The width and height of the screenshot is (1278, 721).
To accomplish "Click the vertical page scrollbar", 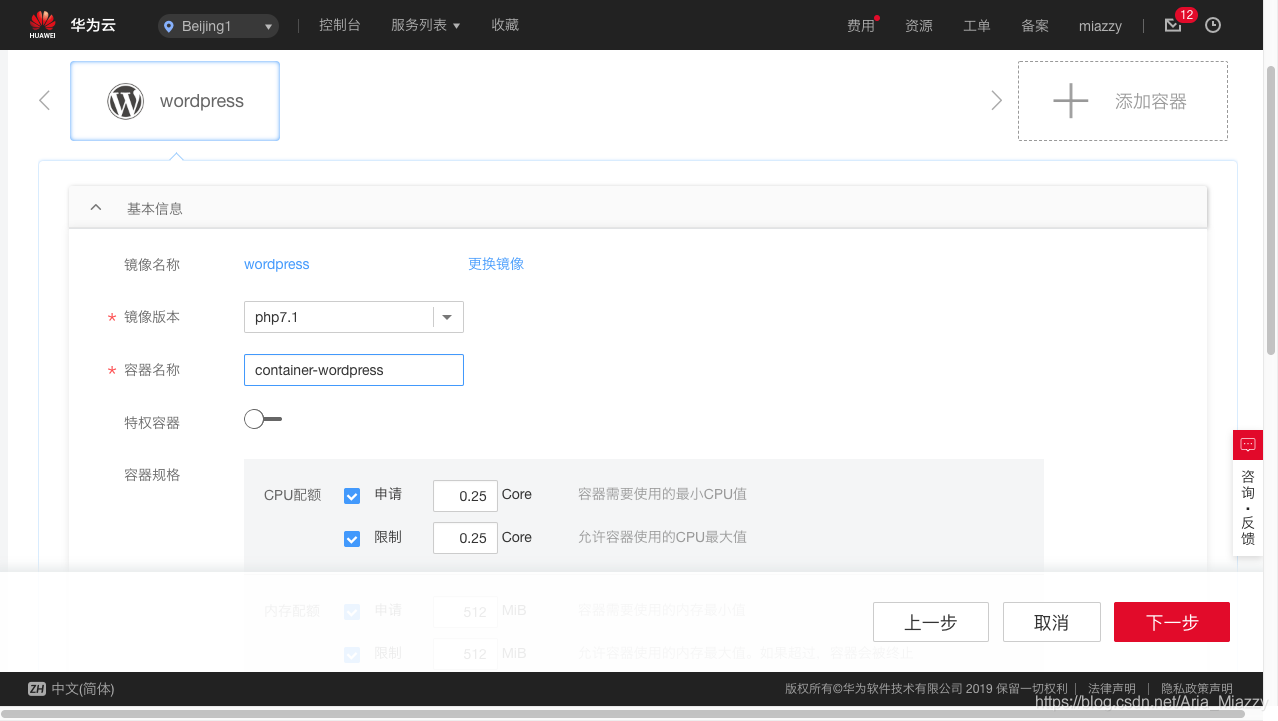I will tap(1271, 210).
